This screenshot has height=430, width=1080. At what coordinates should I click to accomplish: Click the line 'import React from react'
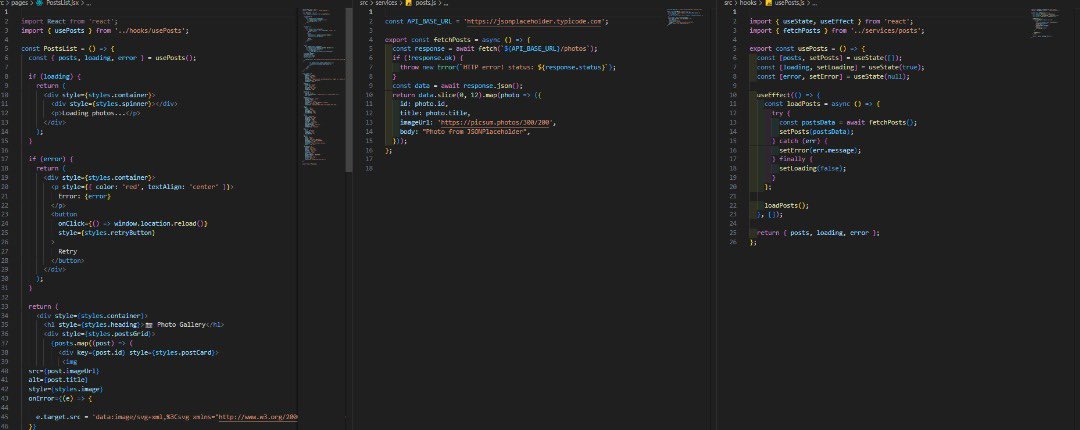70,21
